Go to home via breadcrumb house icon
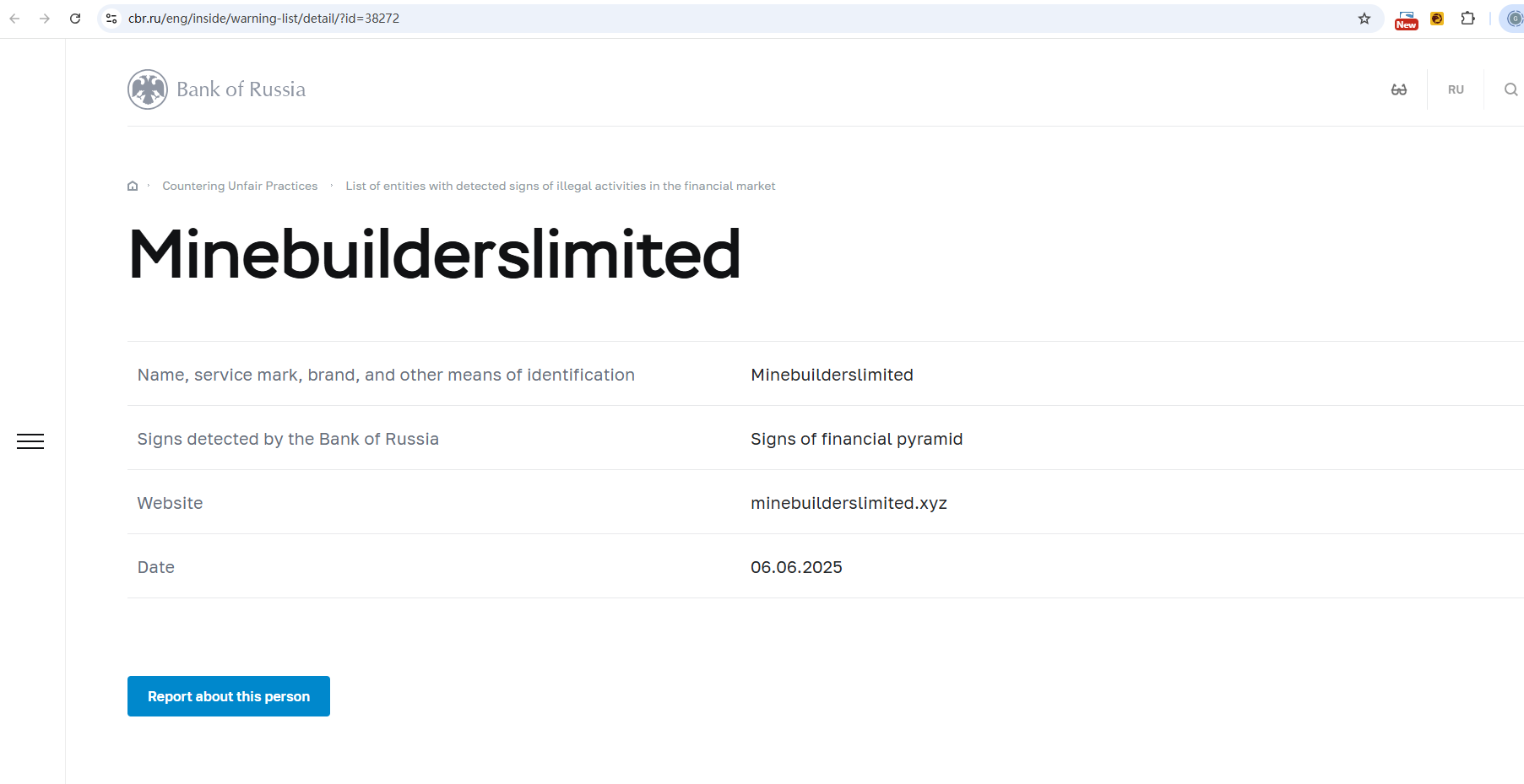This screenshot has width=1524, height=784. (133, 187)
